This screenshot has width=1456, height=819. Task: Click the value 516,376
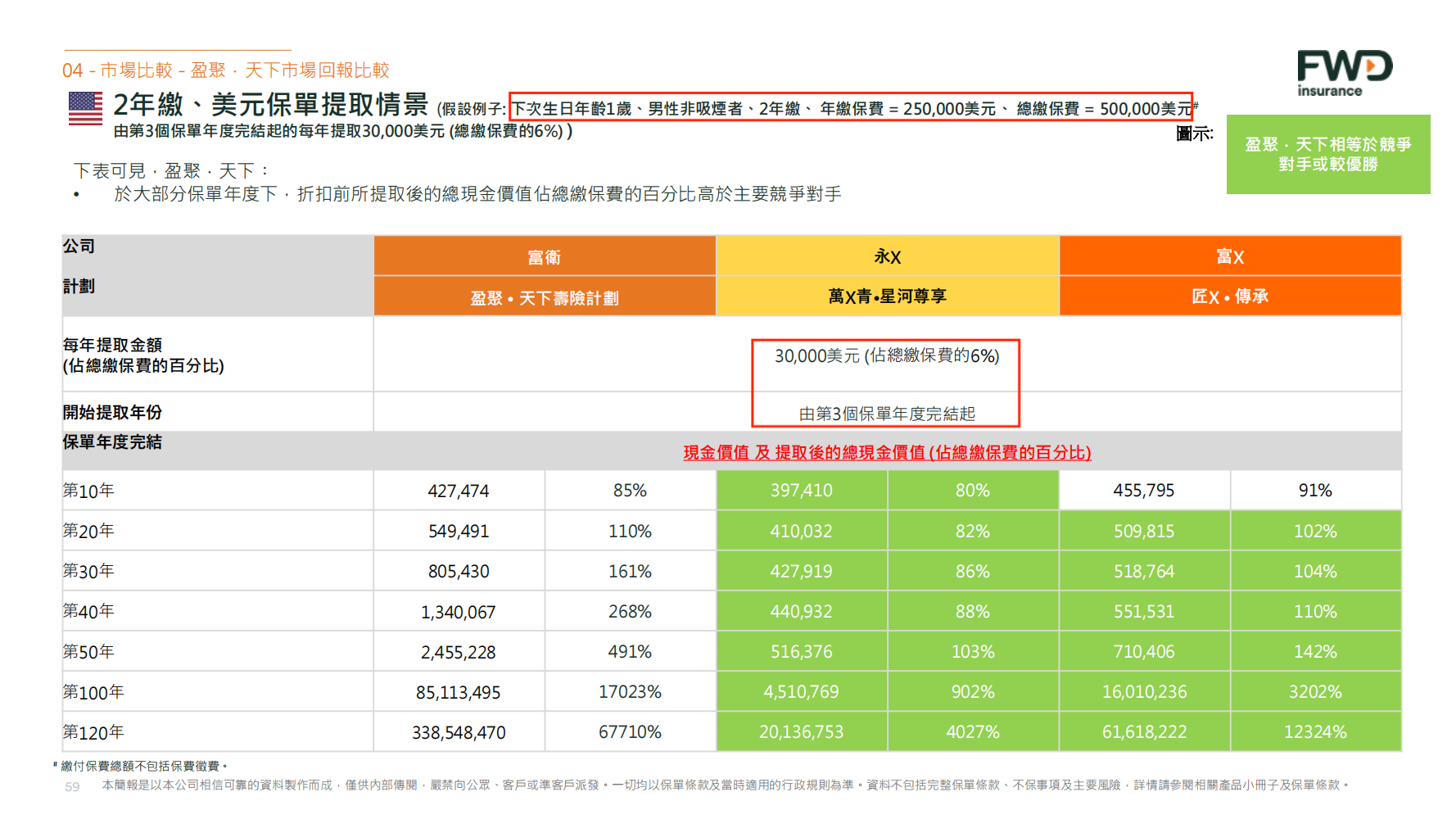click(x=801, y=652)
